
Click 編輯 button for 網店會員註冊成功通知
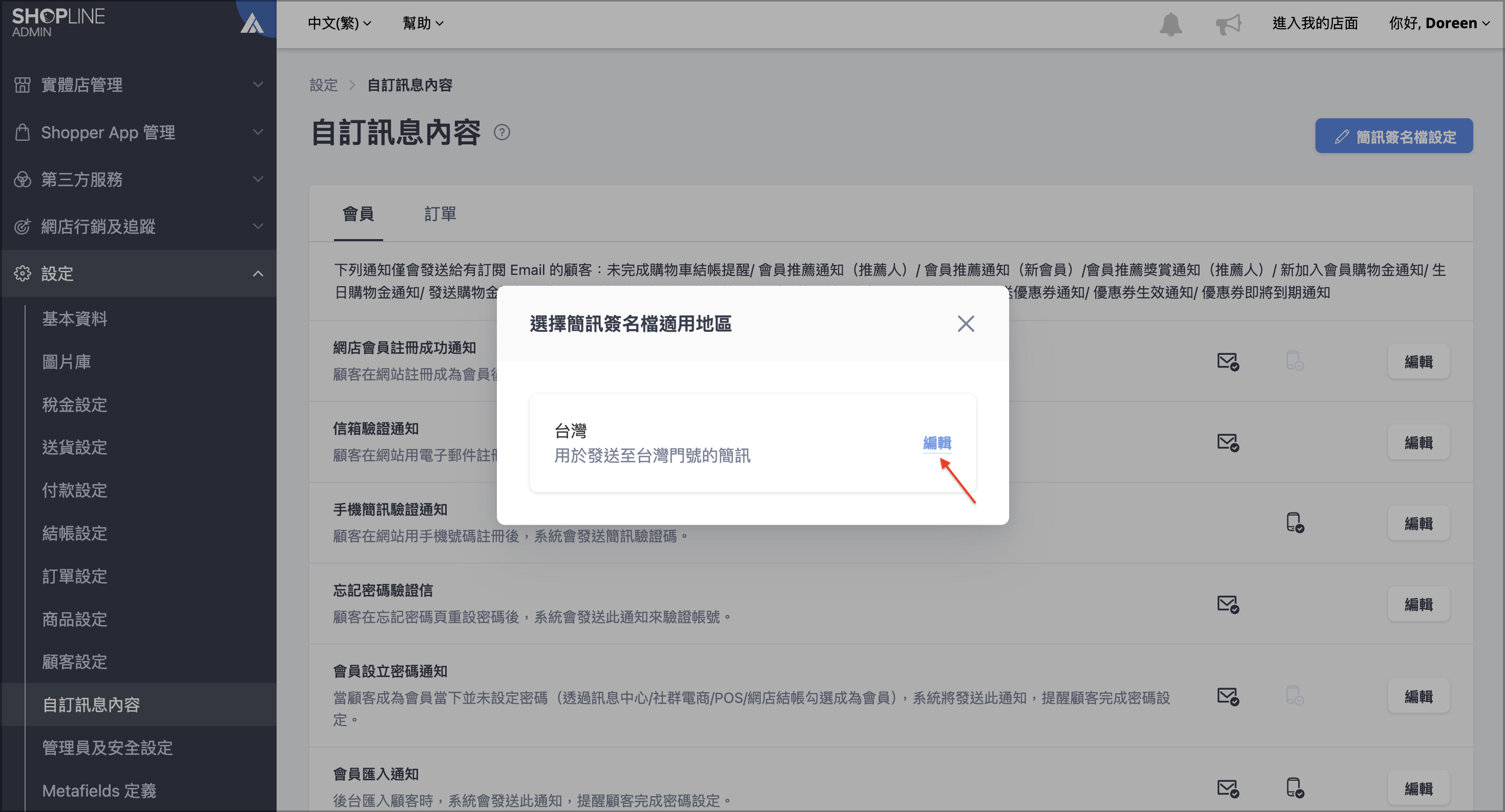coord(1418,361)
